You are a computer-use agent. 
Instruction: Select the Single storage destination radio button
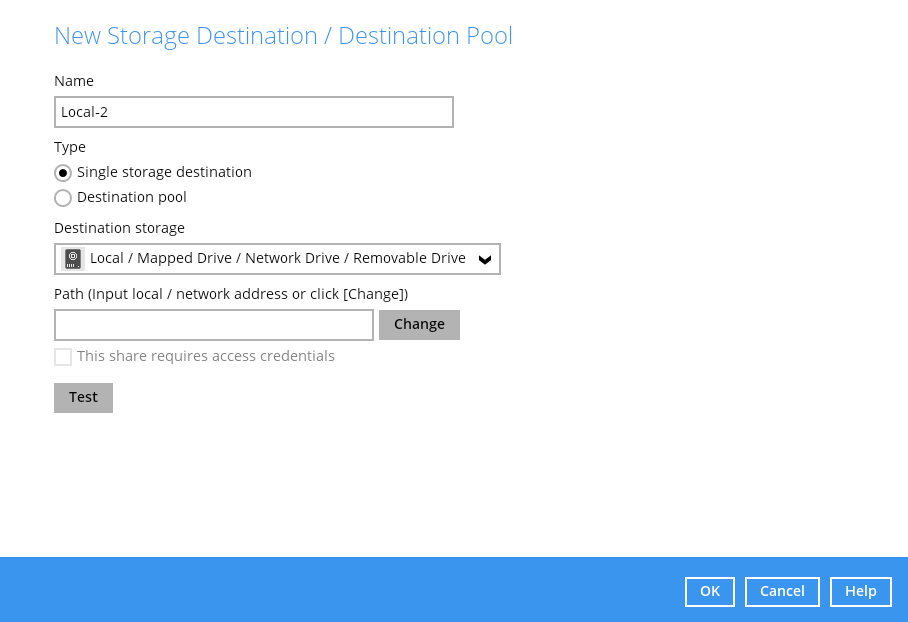63,173
